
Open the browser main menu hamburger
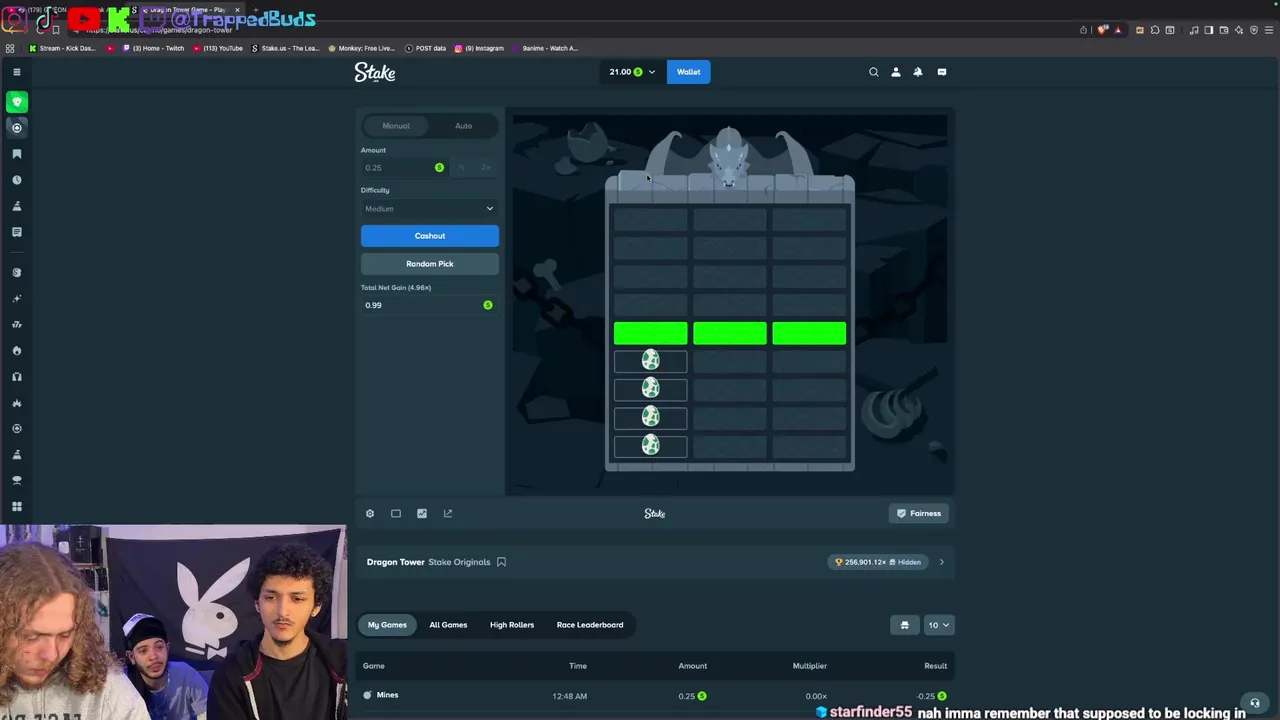tap(1269, 30)
